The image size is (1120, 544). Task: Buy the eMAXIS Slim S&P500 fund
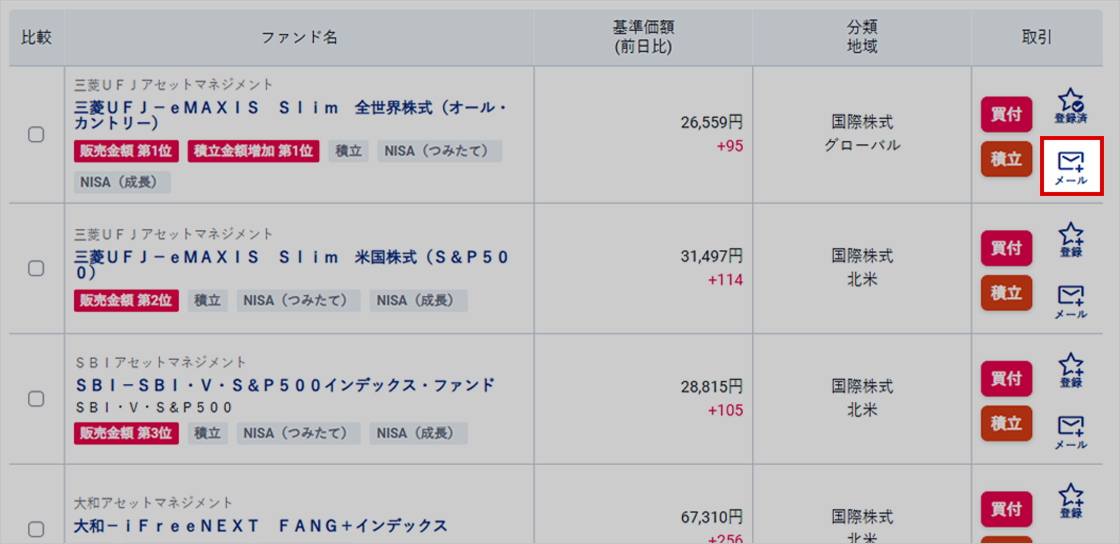tap(1006, 248)
